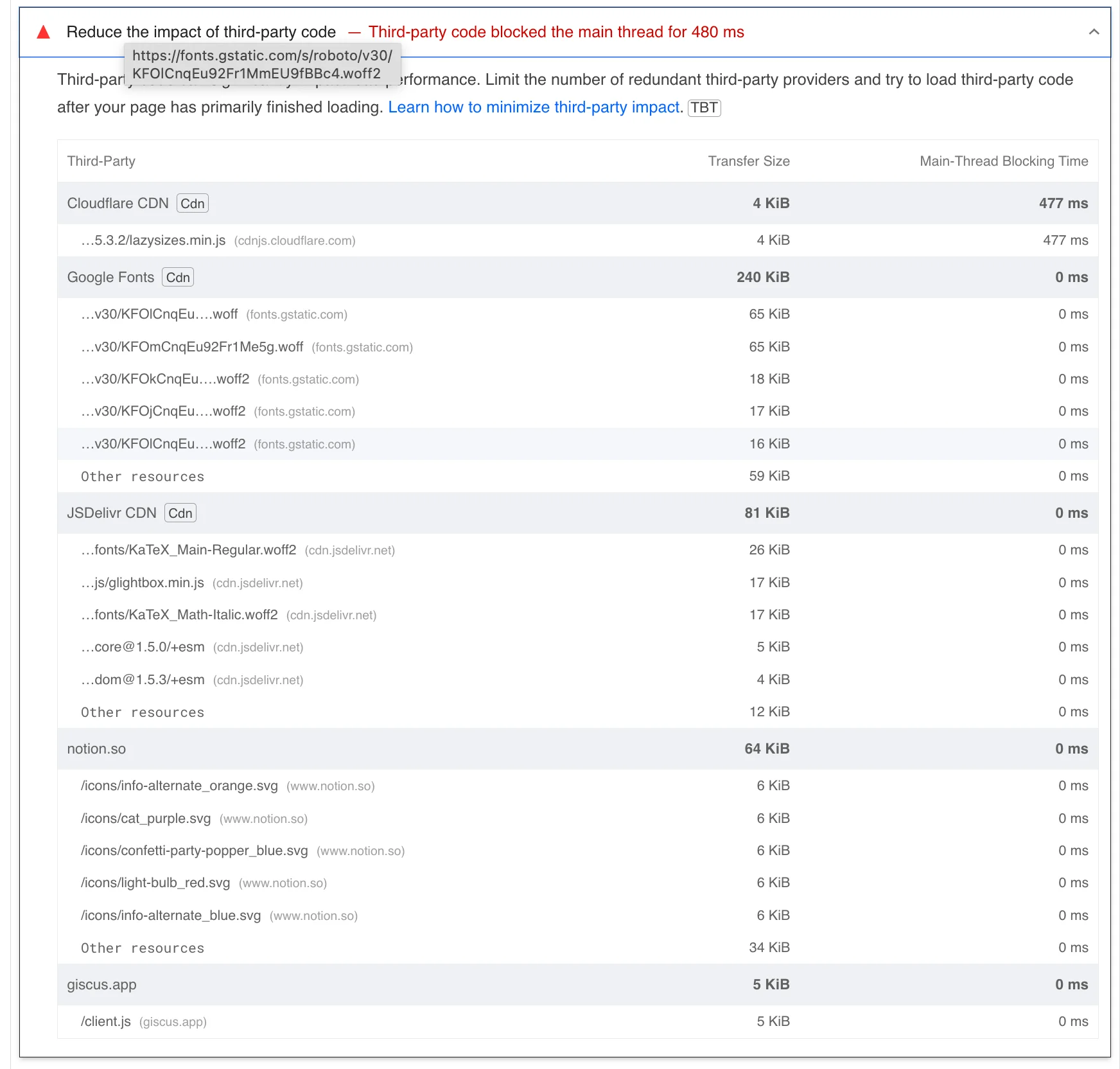Open 'Learn how to minimize third-party impact' link

[x=533, y=107]
